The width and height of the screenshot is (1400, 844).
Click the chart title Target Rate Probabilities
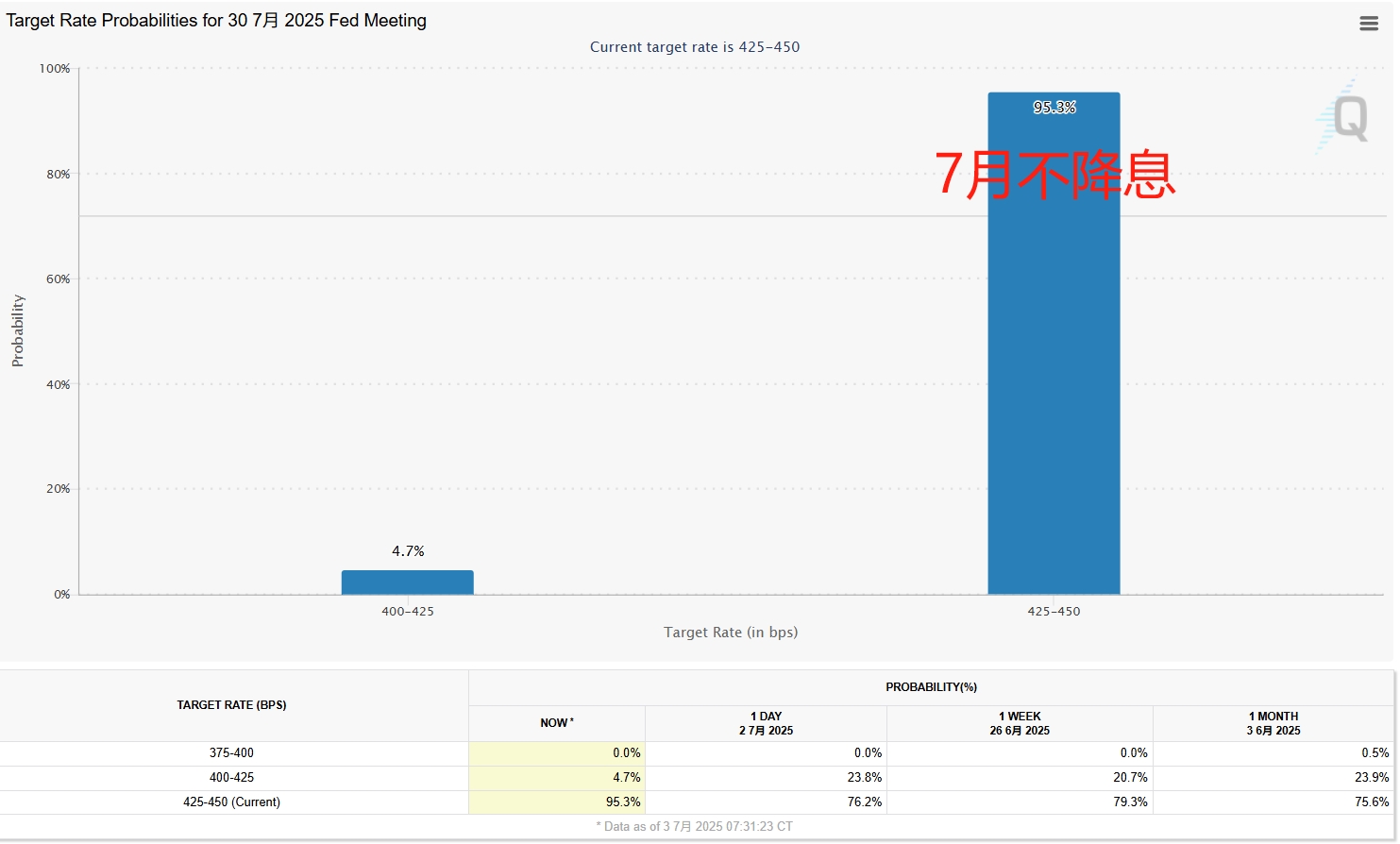216,21
